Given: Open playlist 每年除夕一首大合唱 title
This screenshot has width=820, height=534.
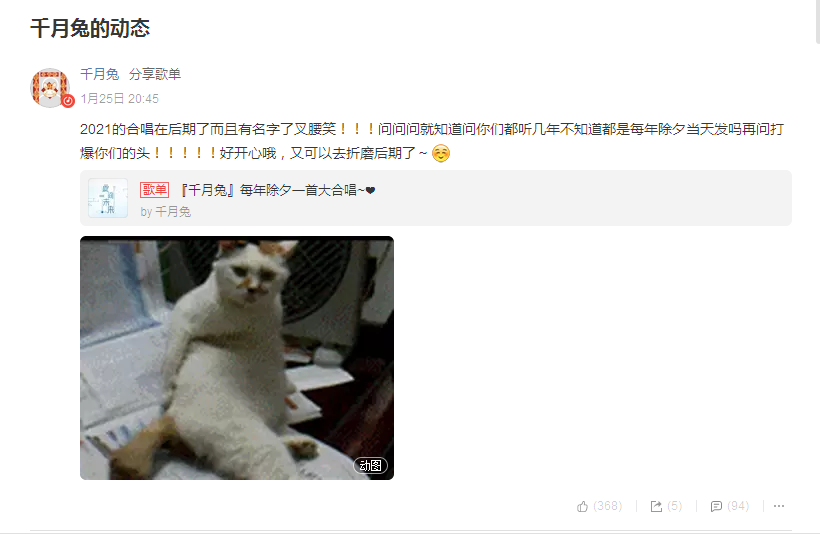Looking at the screenshot, I should tap(278, 190).
